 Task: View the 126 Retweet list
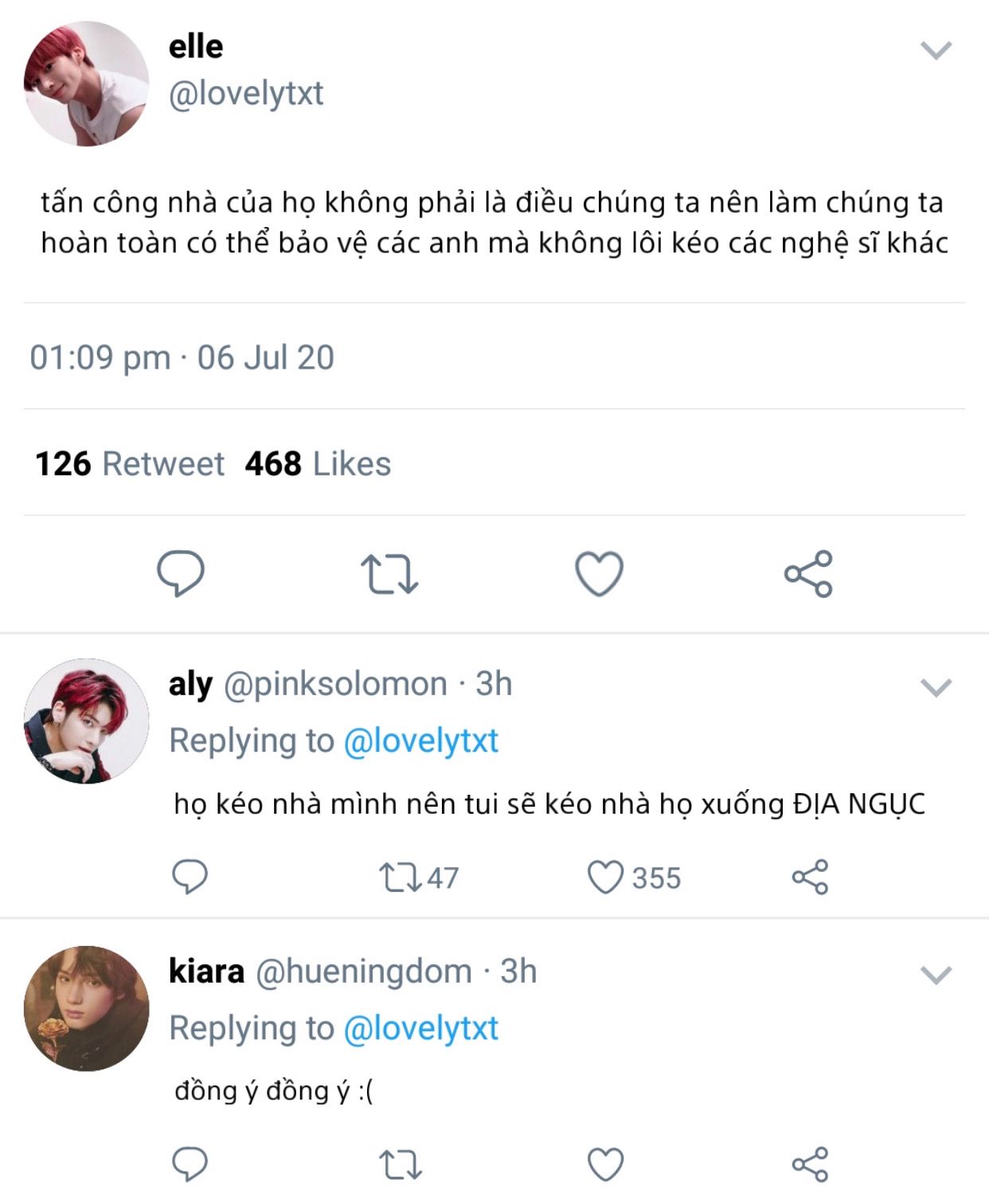tap(130, 463)
